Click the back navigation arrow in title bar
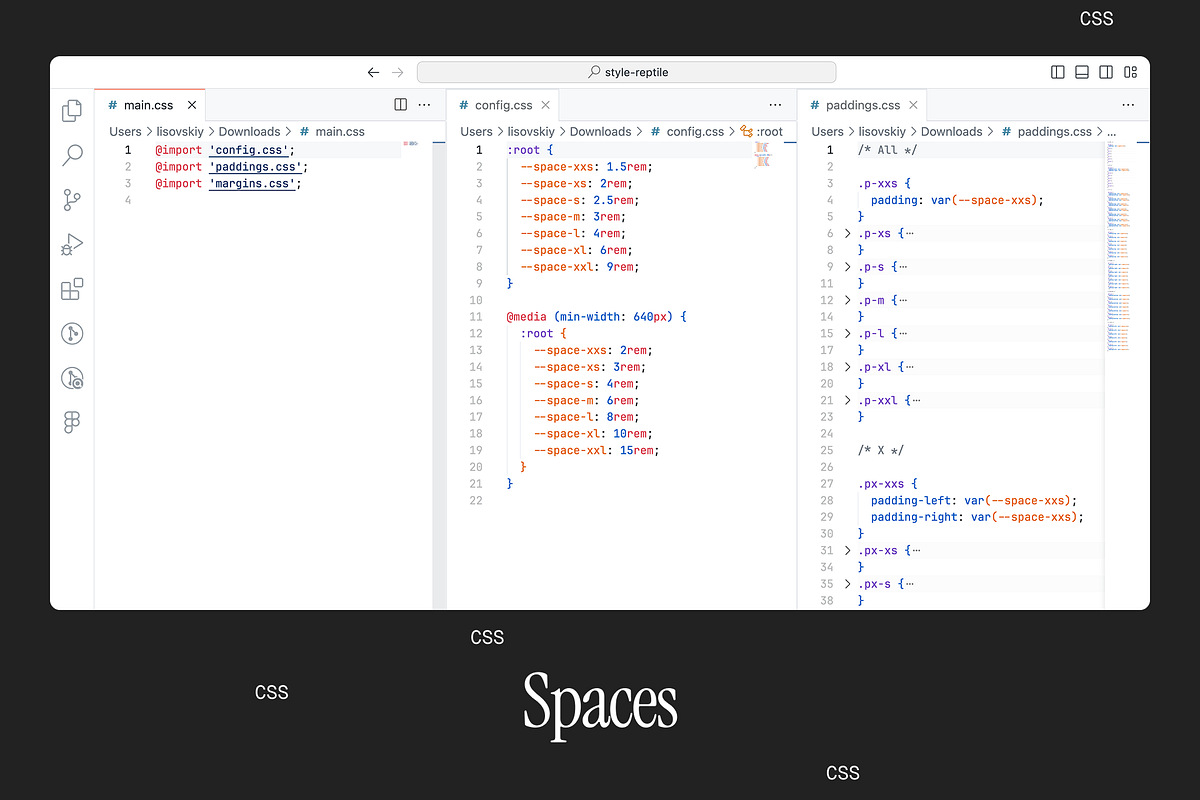This screenshot has width=1200, height=800. click(373, 72)
